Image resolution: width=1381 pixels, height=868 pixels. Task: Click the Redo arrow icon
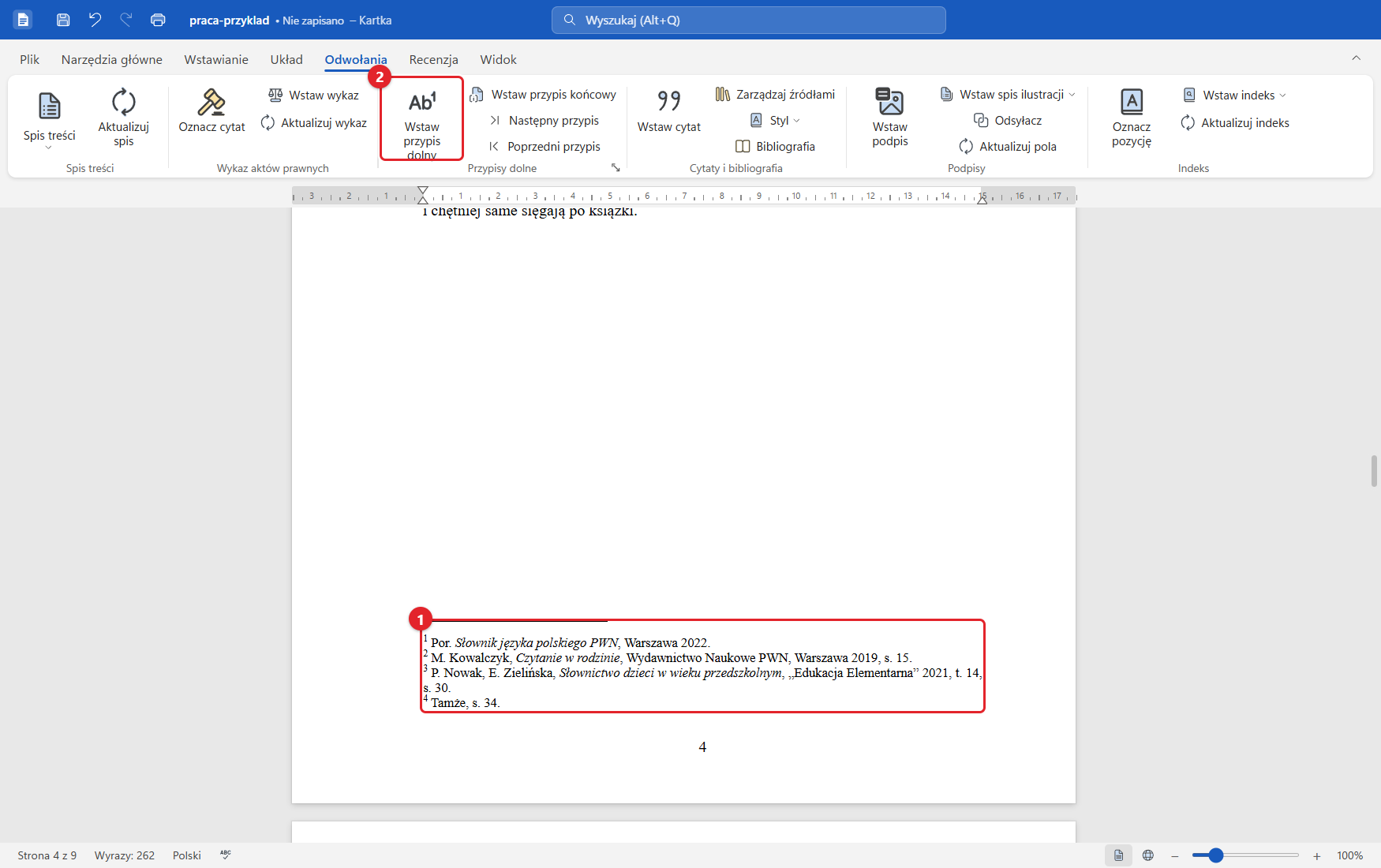coord(126,20)
